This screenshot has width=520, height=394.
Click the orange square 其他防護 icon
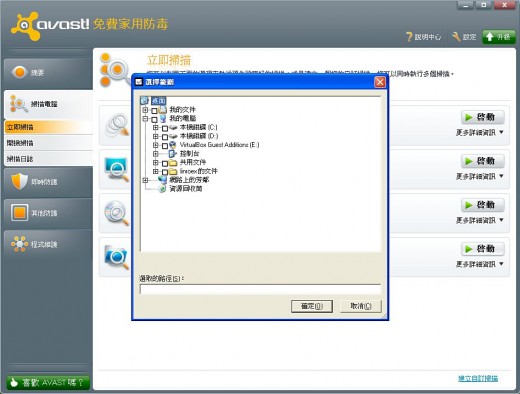click(19, 212)
